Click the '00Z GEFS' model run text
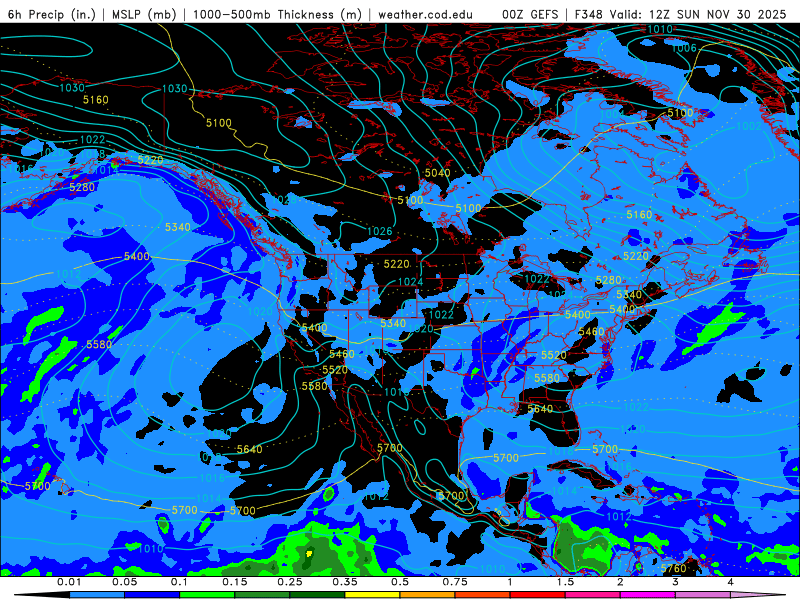800x600 pixels. (x=530, y=14)
